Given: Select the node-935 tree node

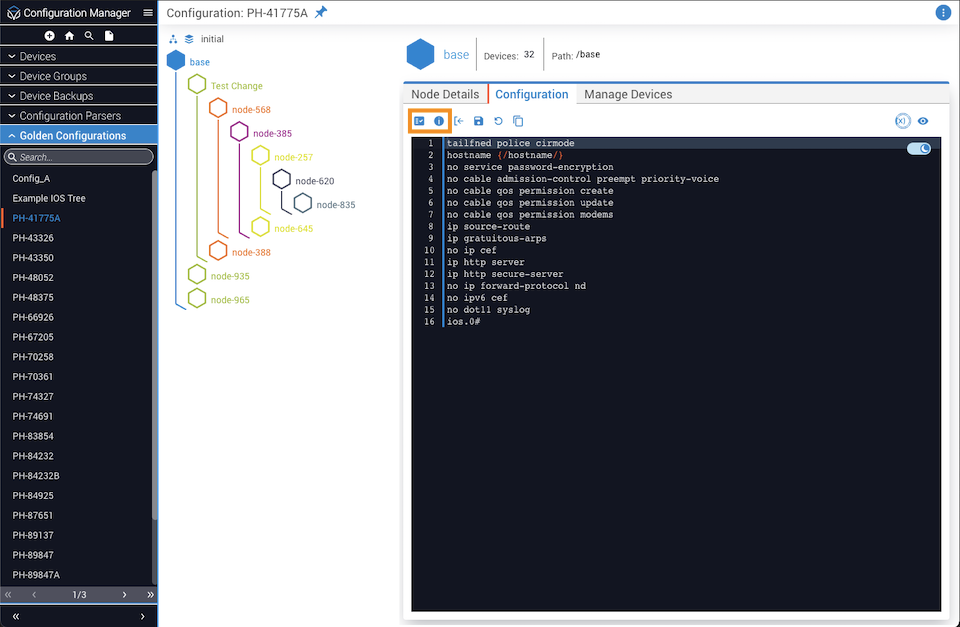Looking at the screenshot, I should point(197,275).
